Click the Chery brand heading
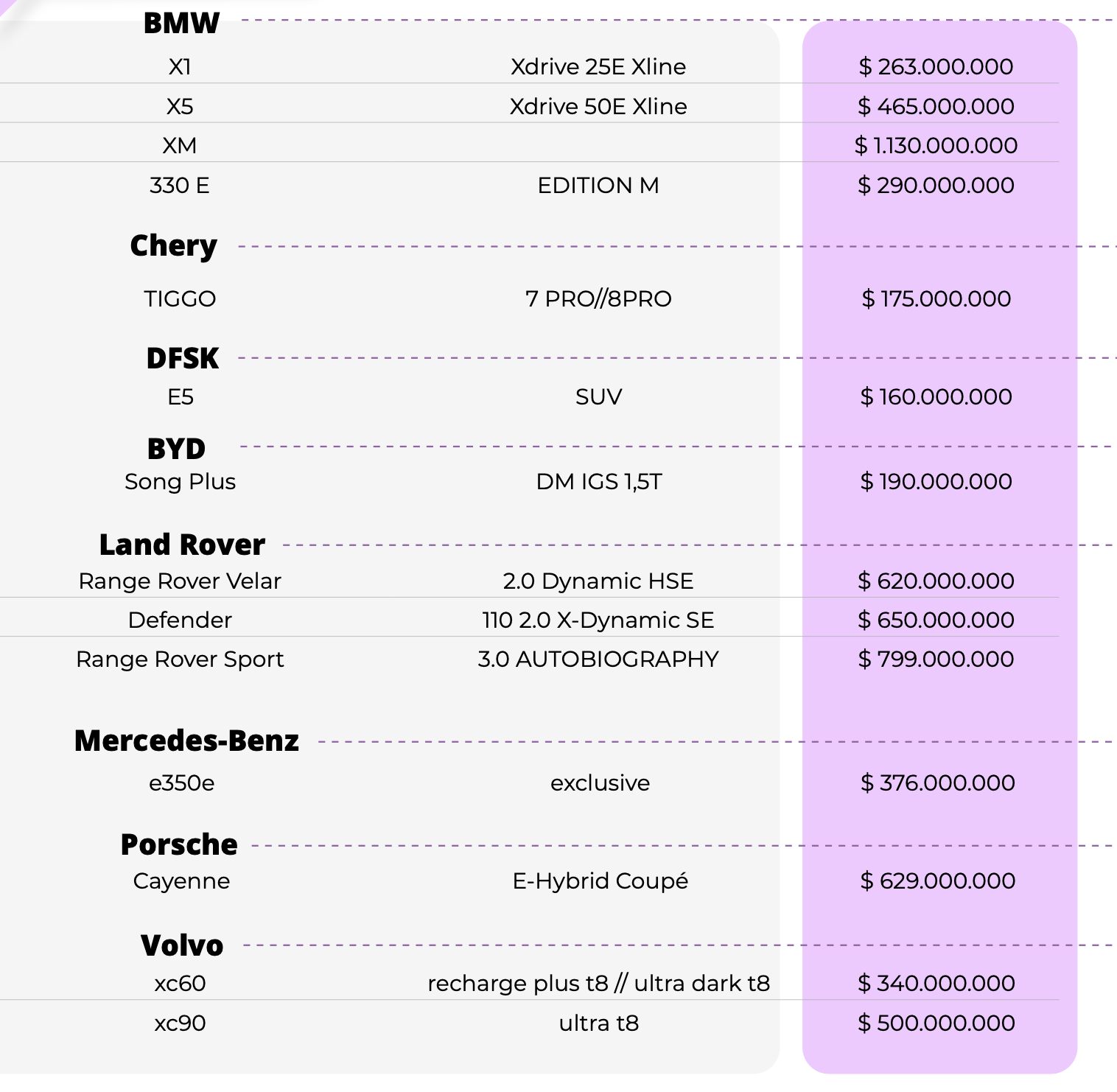Image resolution: width=1117 pixels, height=1092 pixels. (174, 246)
